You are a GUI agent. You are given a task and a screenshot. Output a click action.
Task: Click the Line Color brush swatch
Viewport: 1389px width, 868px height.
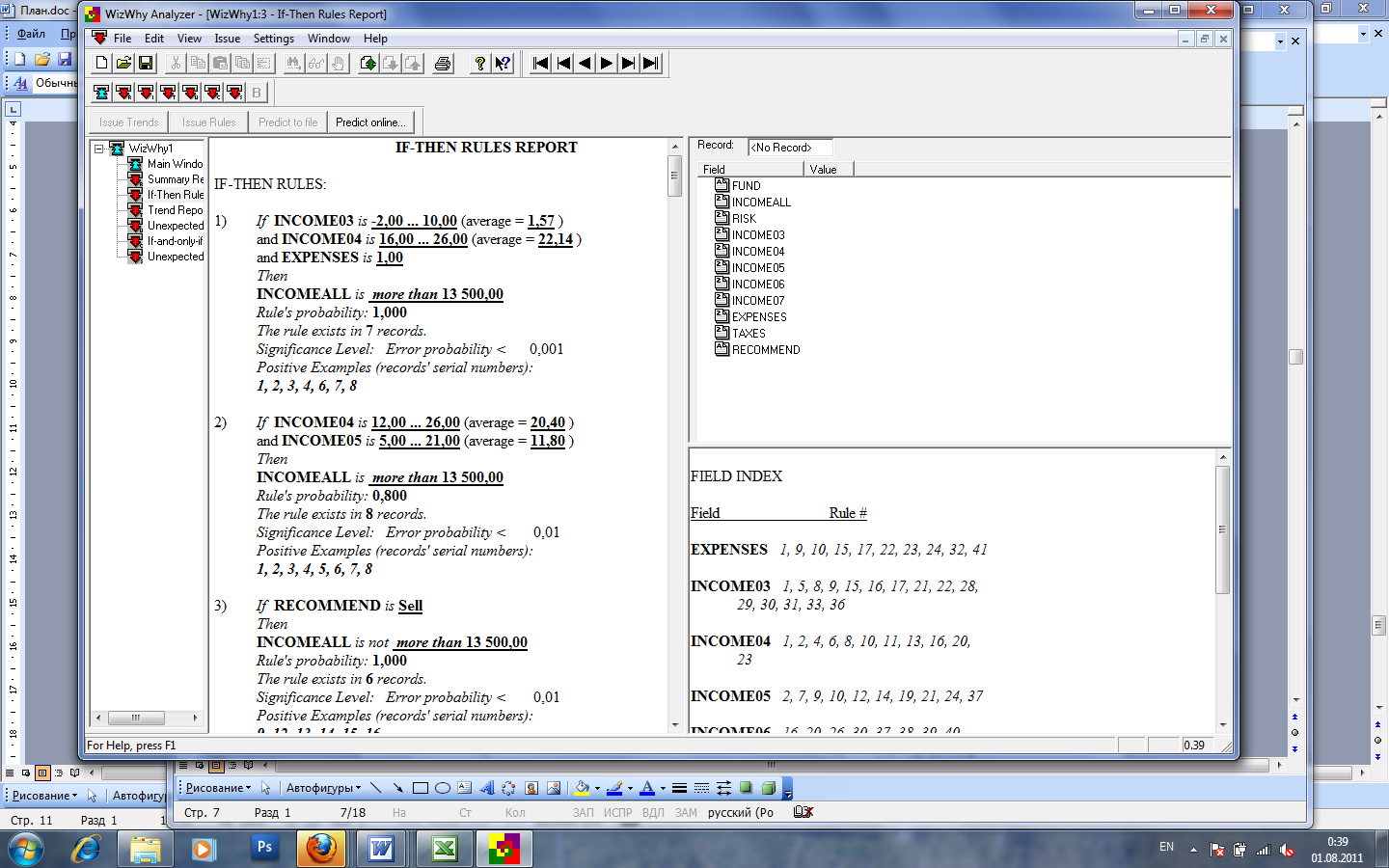pos(614,788)
